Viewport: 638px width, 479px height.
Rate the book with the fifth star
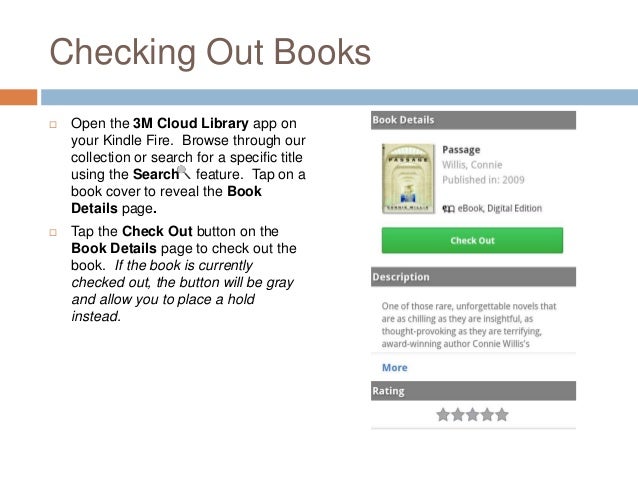pyautogui.click(x=502, y=415)
